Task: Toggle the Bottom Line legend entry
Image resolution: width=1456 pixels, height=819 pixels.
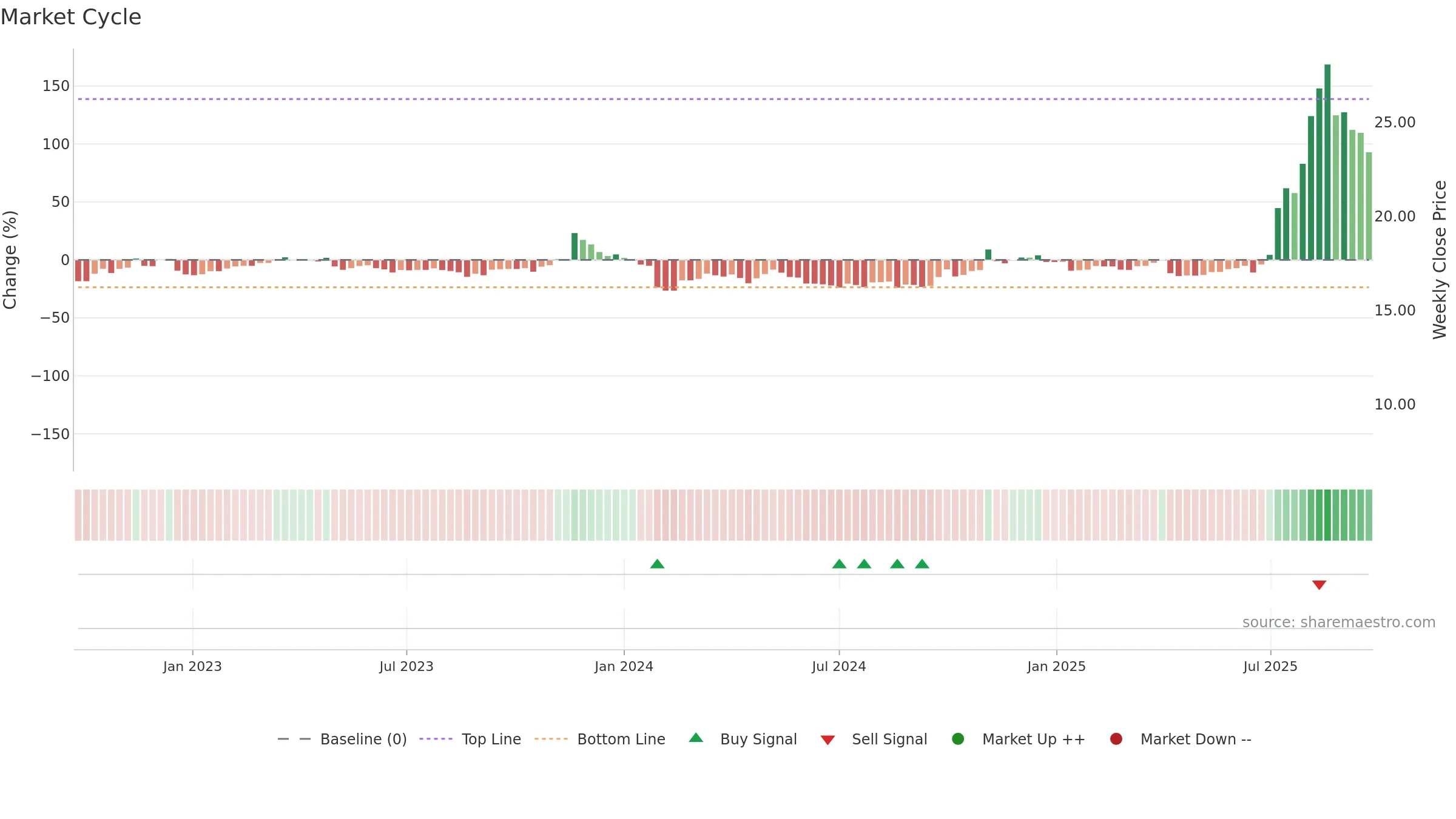Action: coord(599,740)
